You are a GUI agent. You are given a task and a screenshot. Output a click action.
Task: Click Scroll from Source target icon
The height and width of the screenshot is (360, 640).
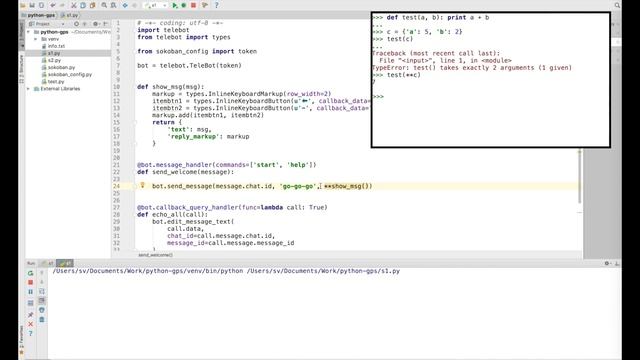76,24
